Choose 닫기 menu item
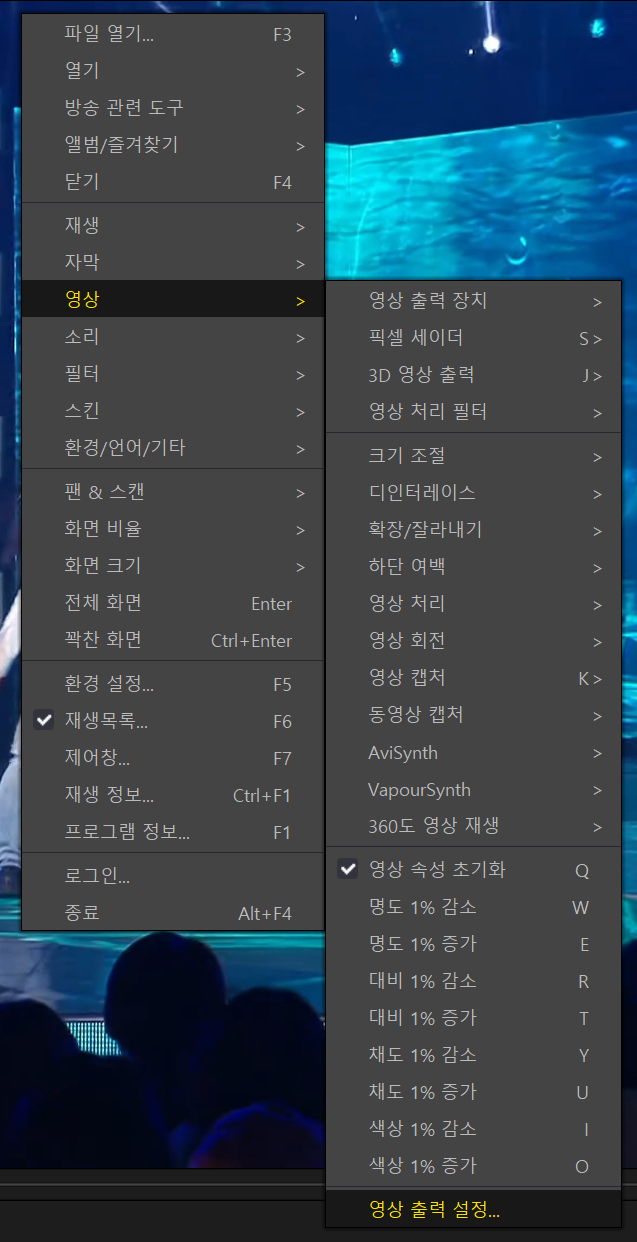The height and width of the screenshot is (1242, 637). tap(173, 182)
